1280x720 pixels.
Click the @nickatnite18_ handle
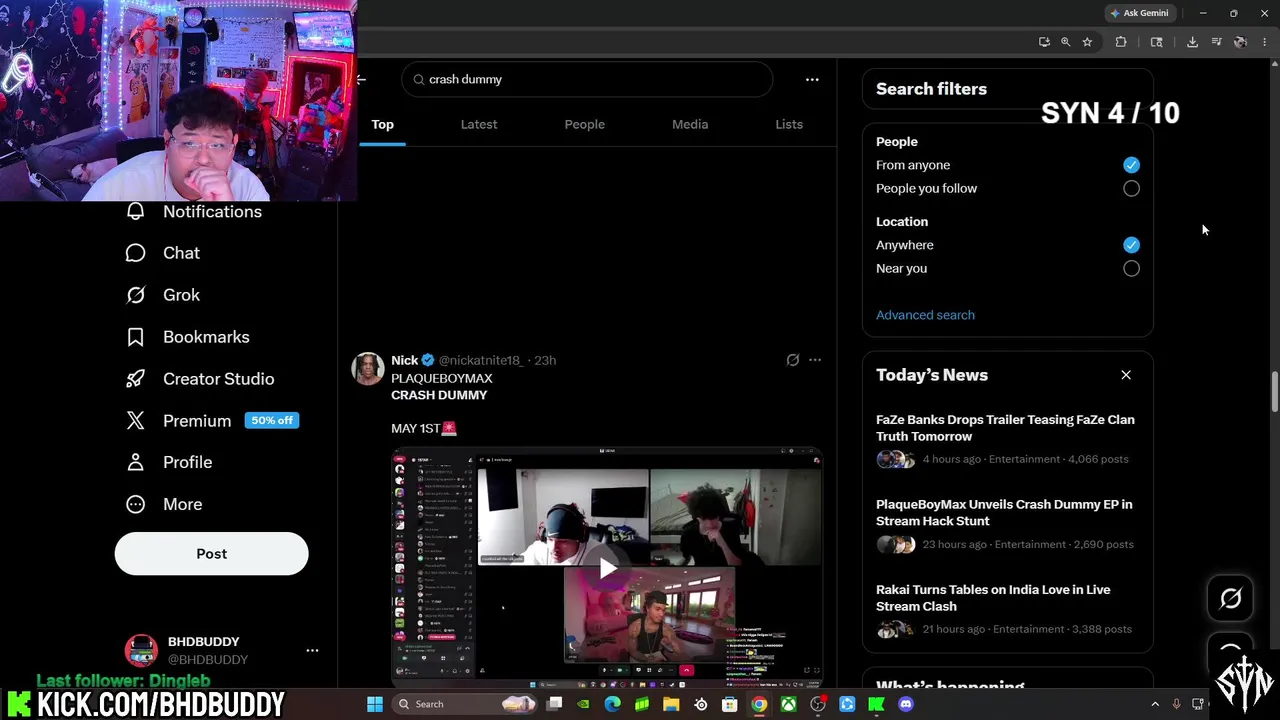(x=480, y=360)
